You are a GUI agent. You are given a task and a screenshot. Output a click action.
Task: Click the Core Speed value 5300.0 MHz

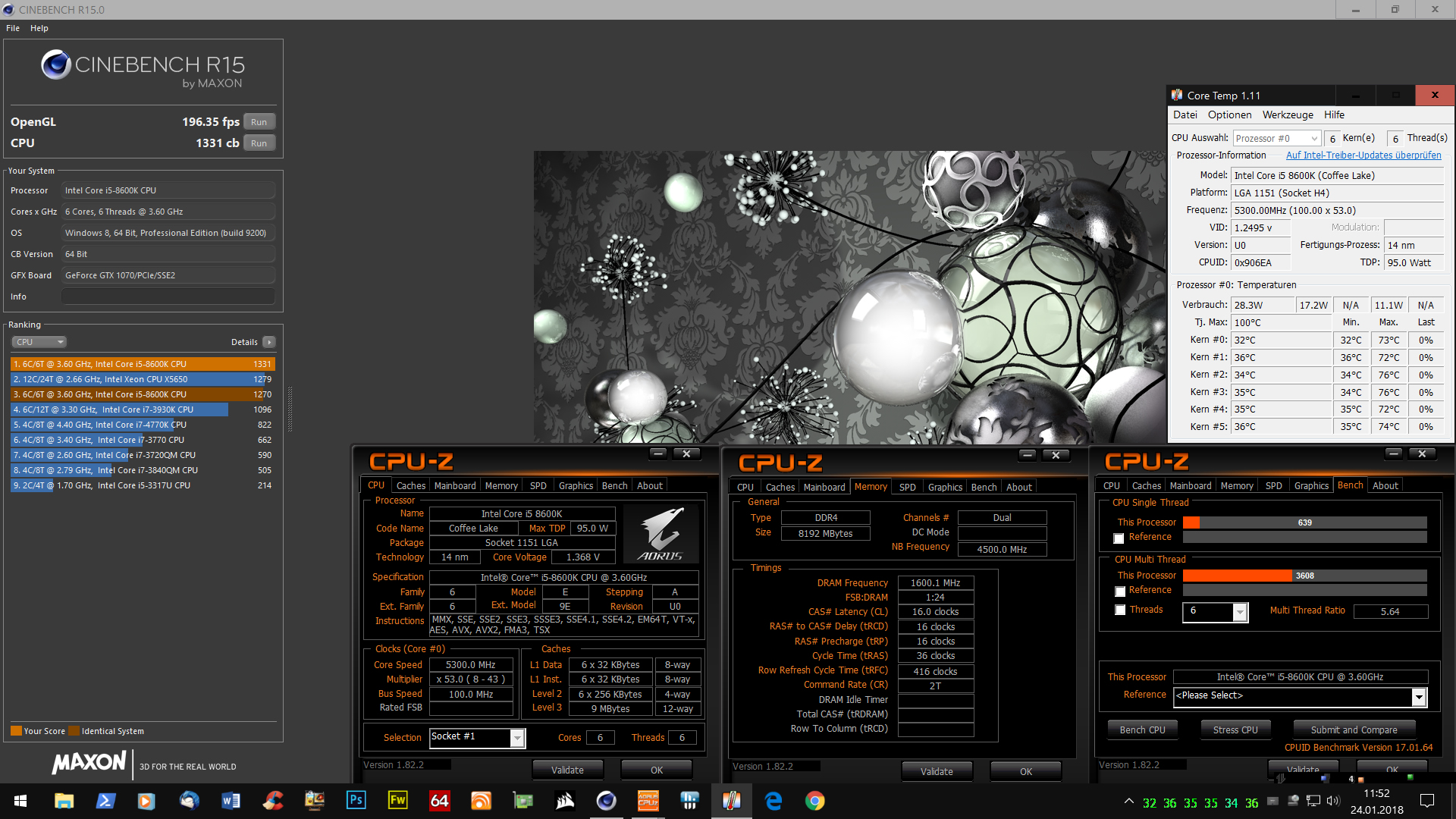[x=471, y=665]
